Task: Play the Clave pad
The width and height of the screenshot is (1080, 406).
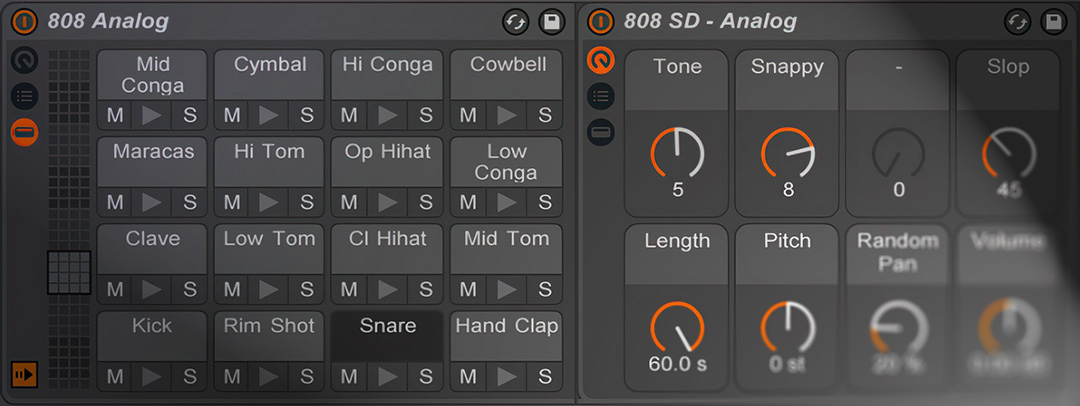Action: pos(152,290)
